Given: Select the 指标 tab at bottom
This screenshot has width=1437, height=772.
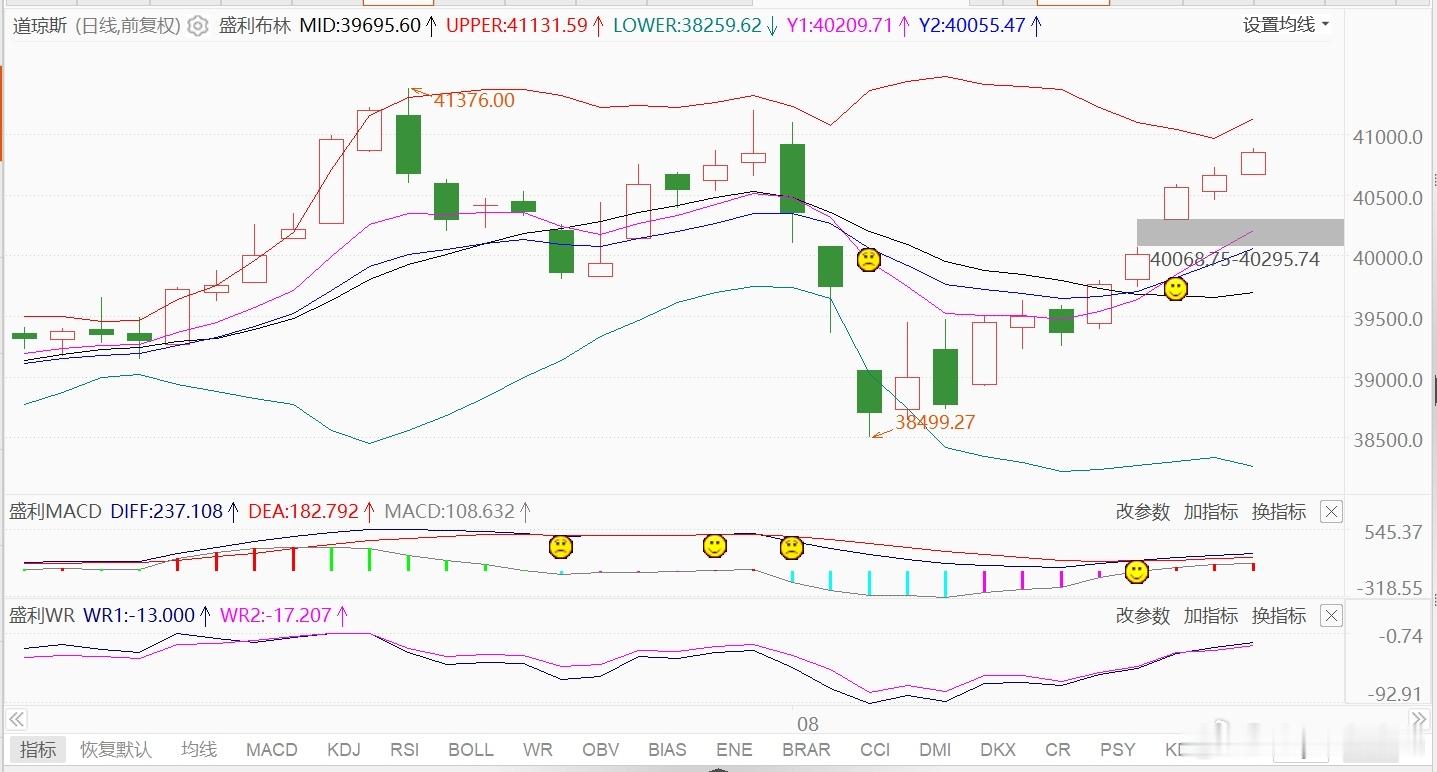Looking at the screenshot, I should tap(38, 749).
